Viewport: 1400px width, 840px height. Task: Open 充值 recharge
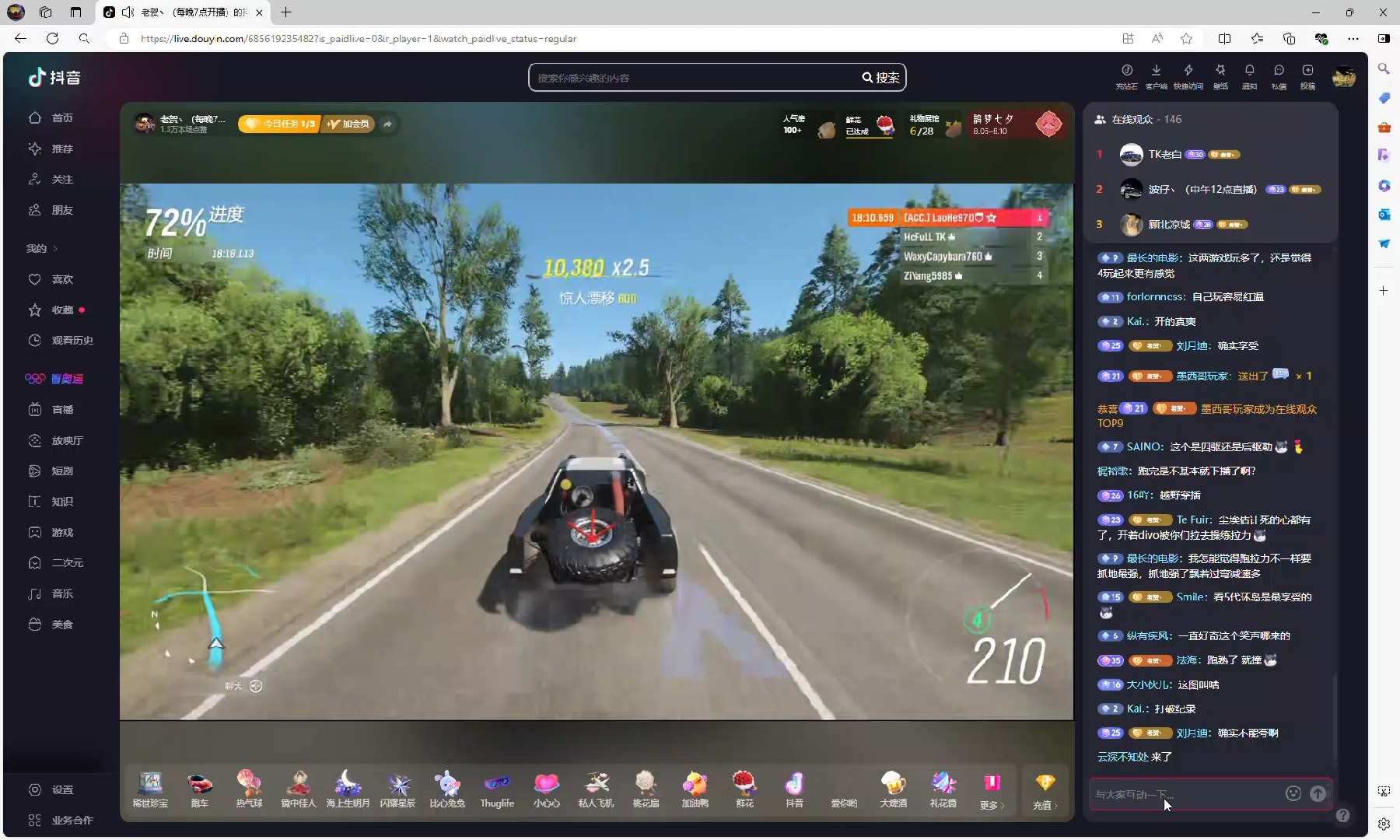click(1045, 790)
